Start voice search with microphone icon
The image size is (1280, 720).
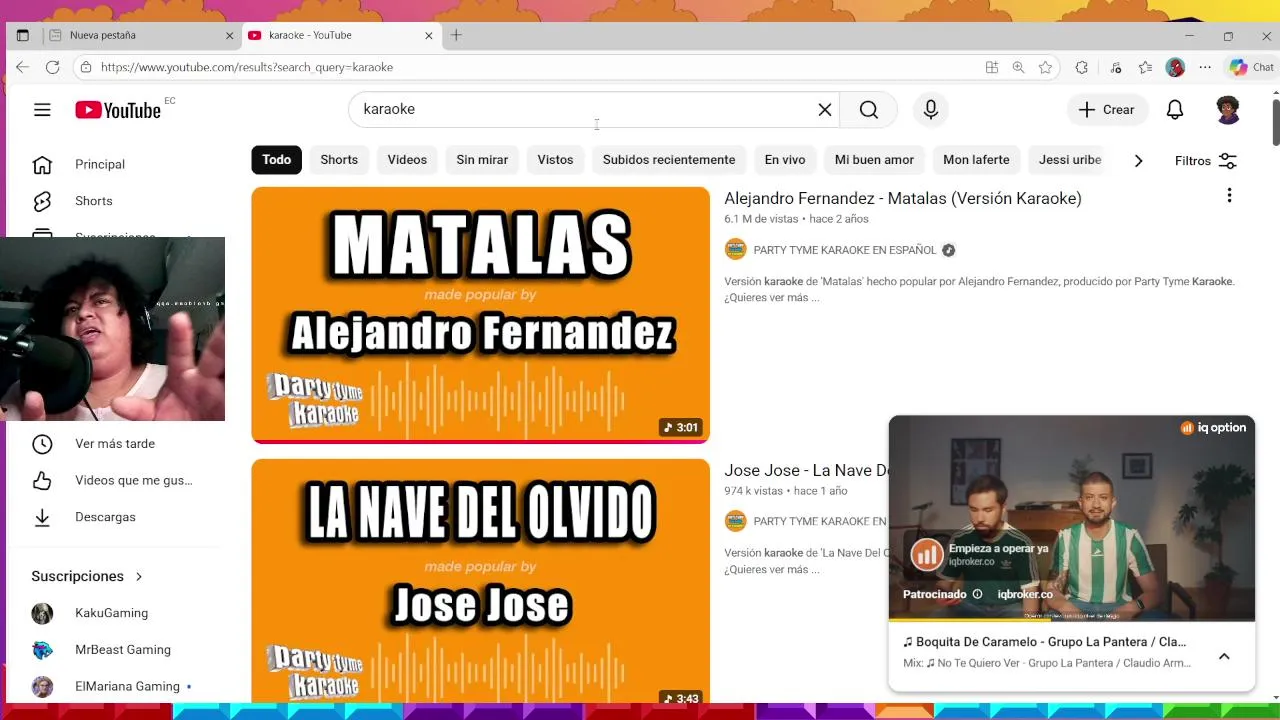click(x=931, y=110)
